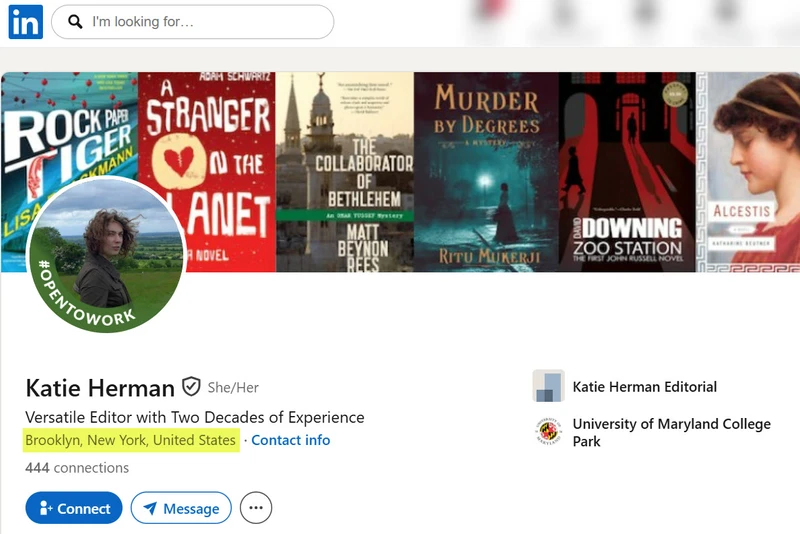
Task: Click the search magnifier icon
Action: coord(75,21)
